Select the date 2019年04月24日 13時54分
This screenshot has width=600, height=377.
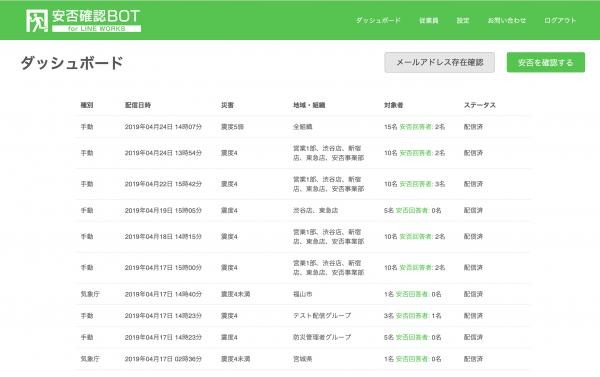pos(163,153)
